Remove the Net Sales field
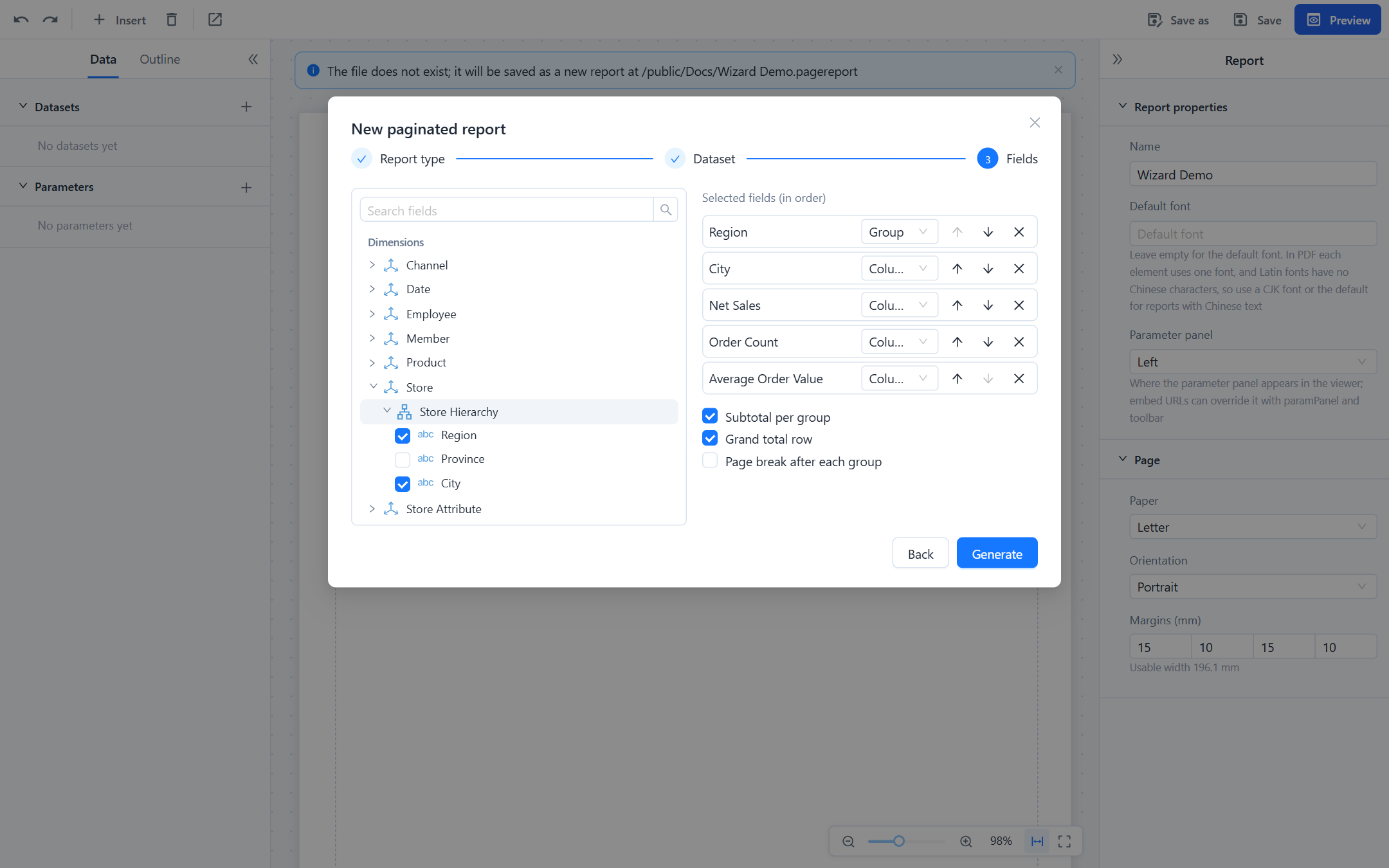 click(1019, 305)
